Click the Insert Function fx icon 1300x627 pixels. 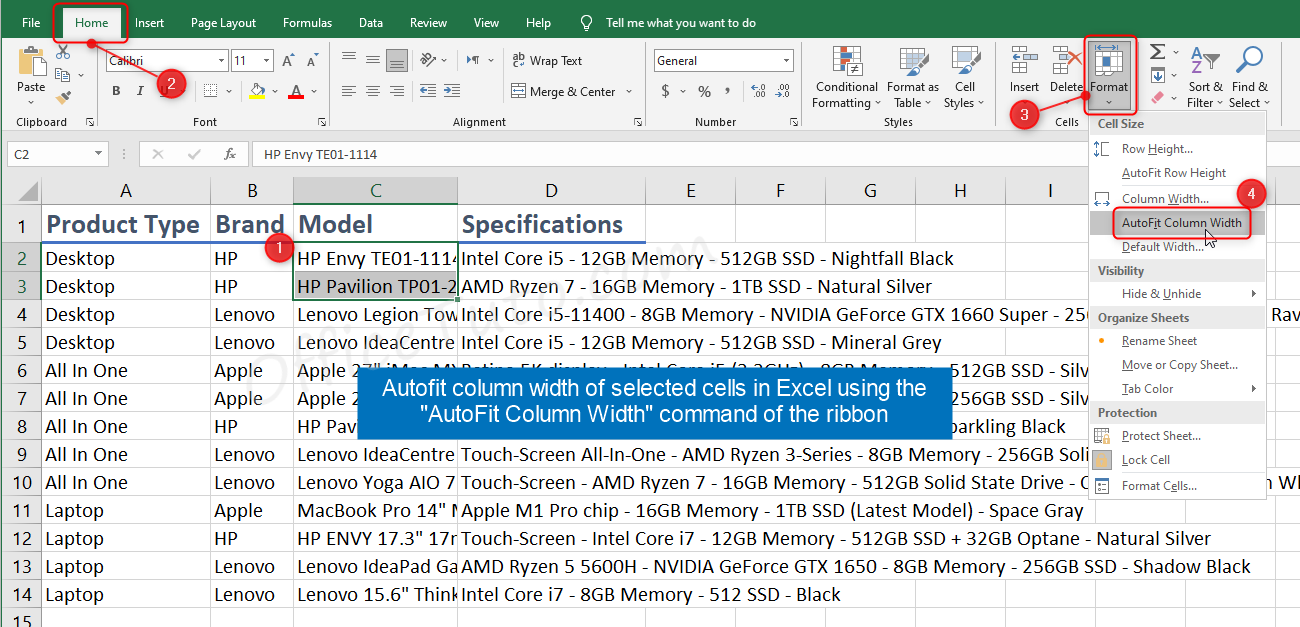pyautogui.click(x=229, y=154)
